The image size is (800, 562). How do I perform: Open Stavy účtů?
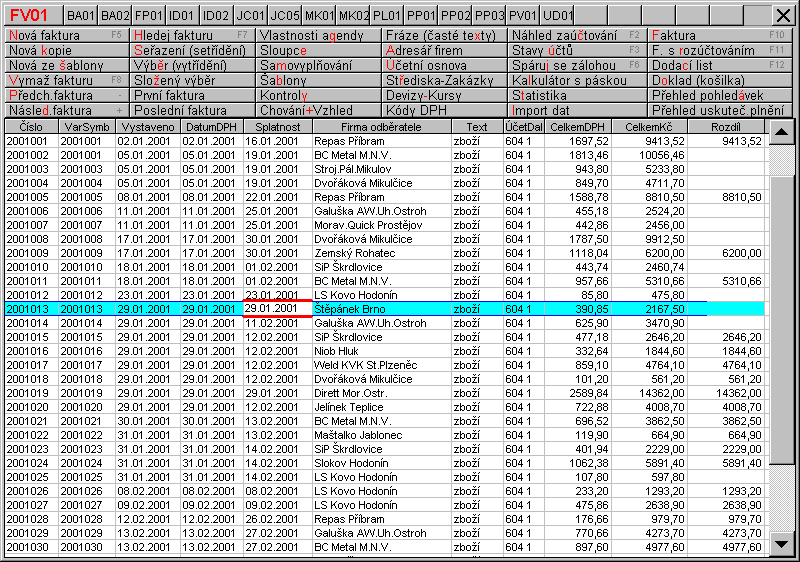[x=577, y=50]
